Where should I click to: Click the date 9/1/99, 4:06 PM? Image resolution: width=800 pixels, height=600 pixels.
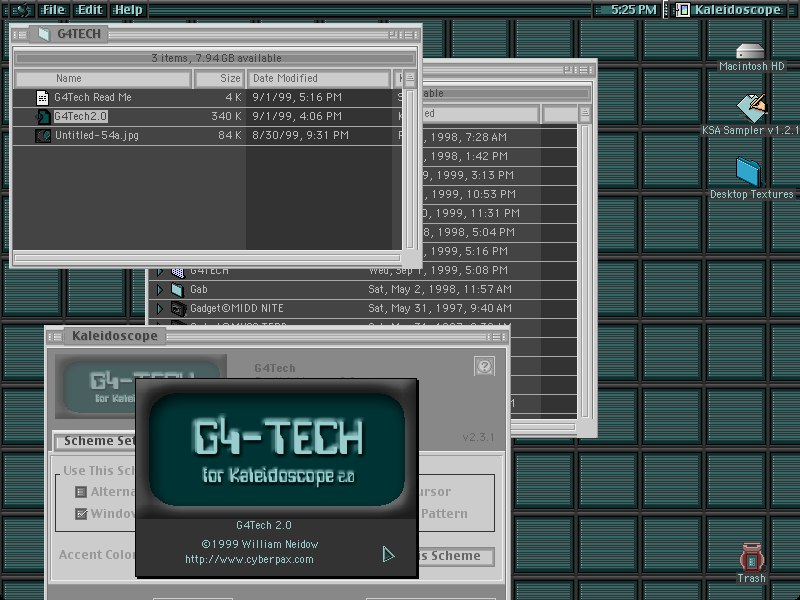pos(297,116)
